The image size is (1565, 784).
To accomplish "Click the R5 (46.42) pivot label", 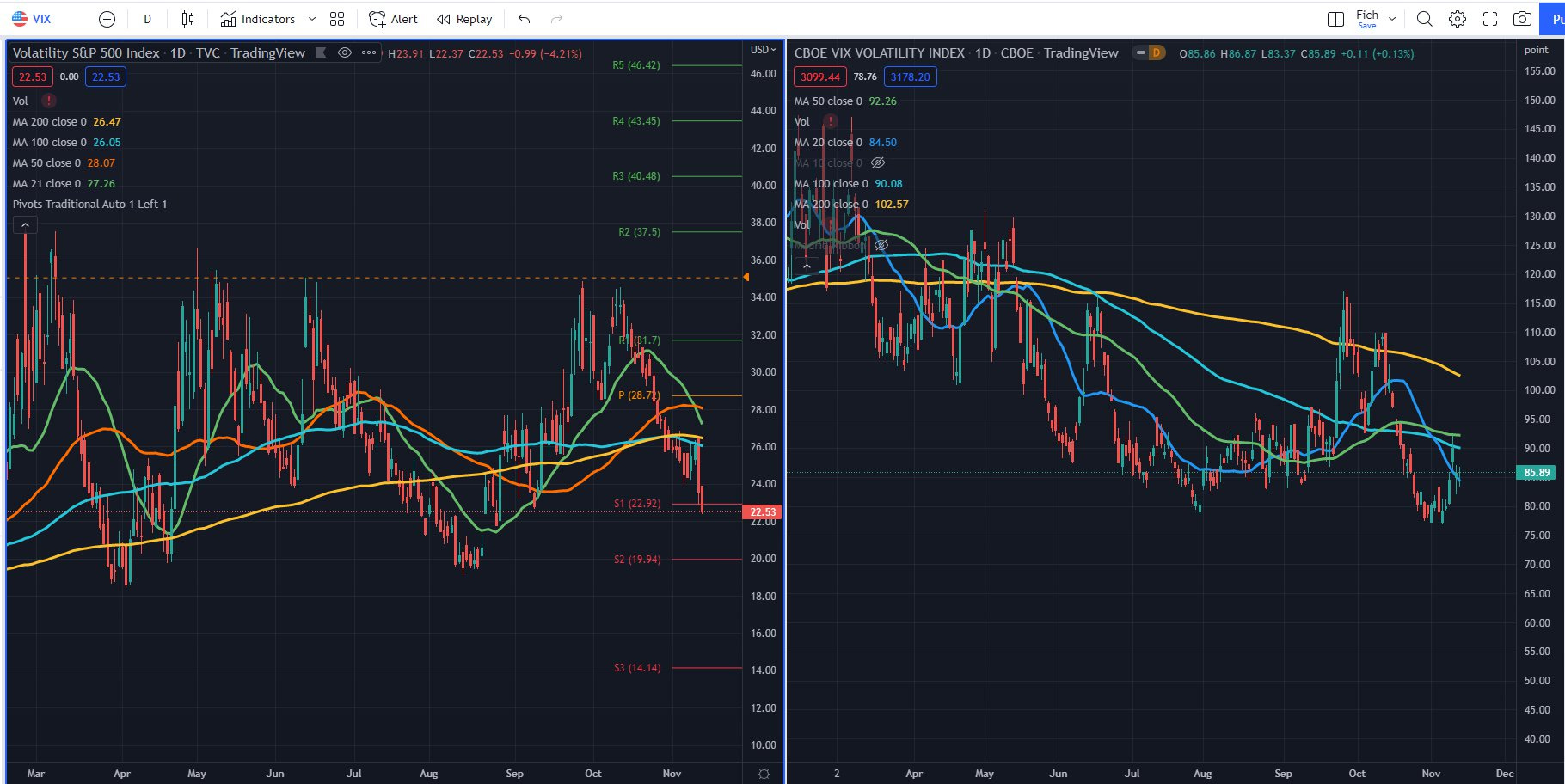I will (636, 65).
